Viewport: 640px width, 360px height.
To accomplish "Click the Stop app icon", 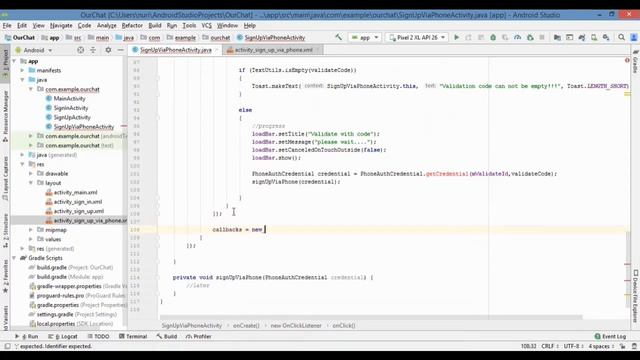I will coord(542,37).
